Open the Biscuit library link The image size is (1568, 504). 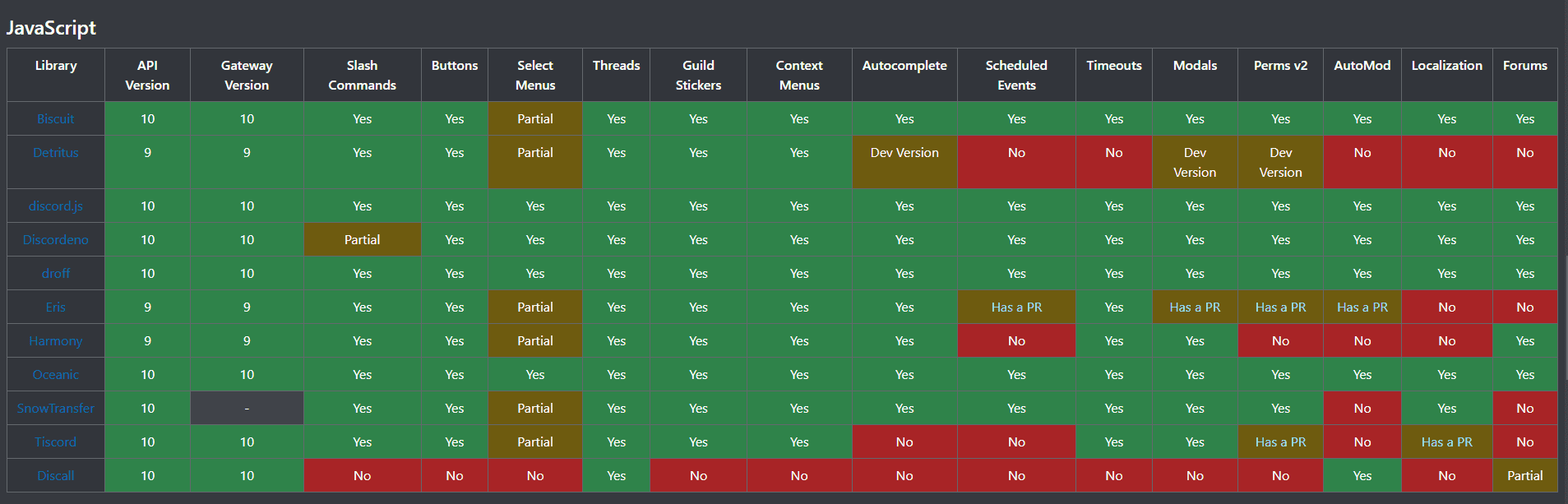55,119
